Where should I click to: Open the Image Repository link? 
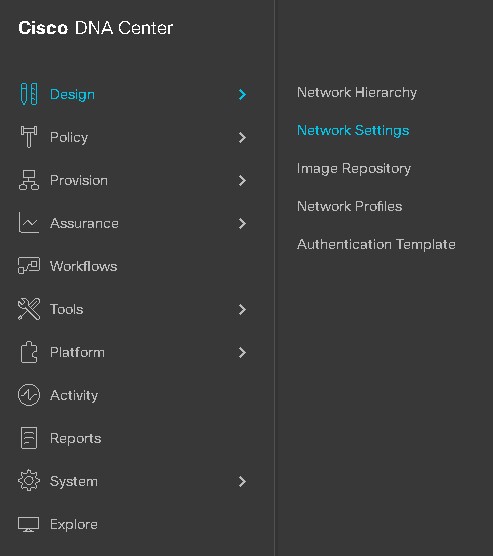(354, 168)
